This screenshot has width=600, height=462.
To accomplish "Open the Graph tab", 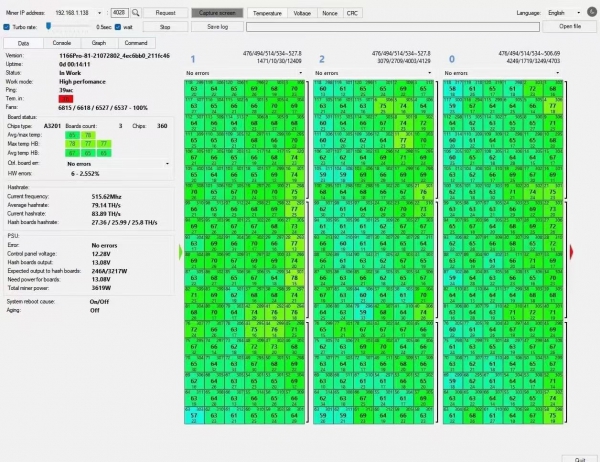I will 99,44.
